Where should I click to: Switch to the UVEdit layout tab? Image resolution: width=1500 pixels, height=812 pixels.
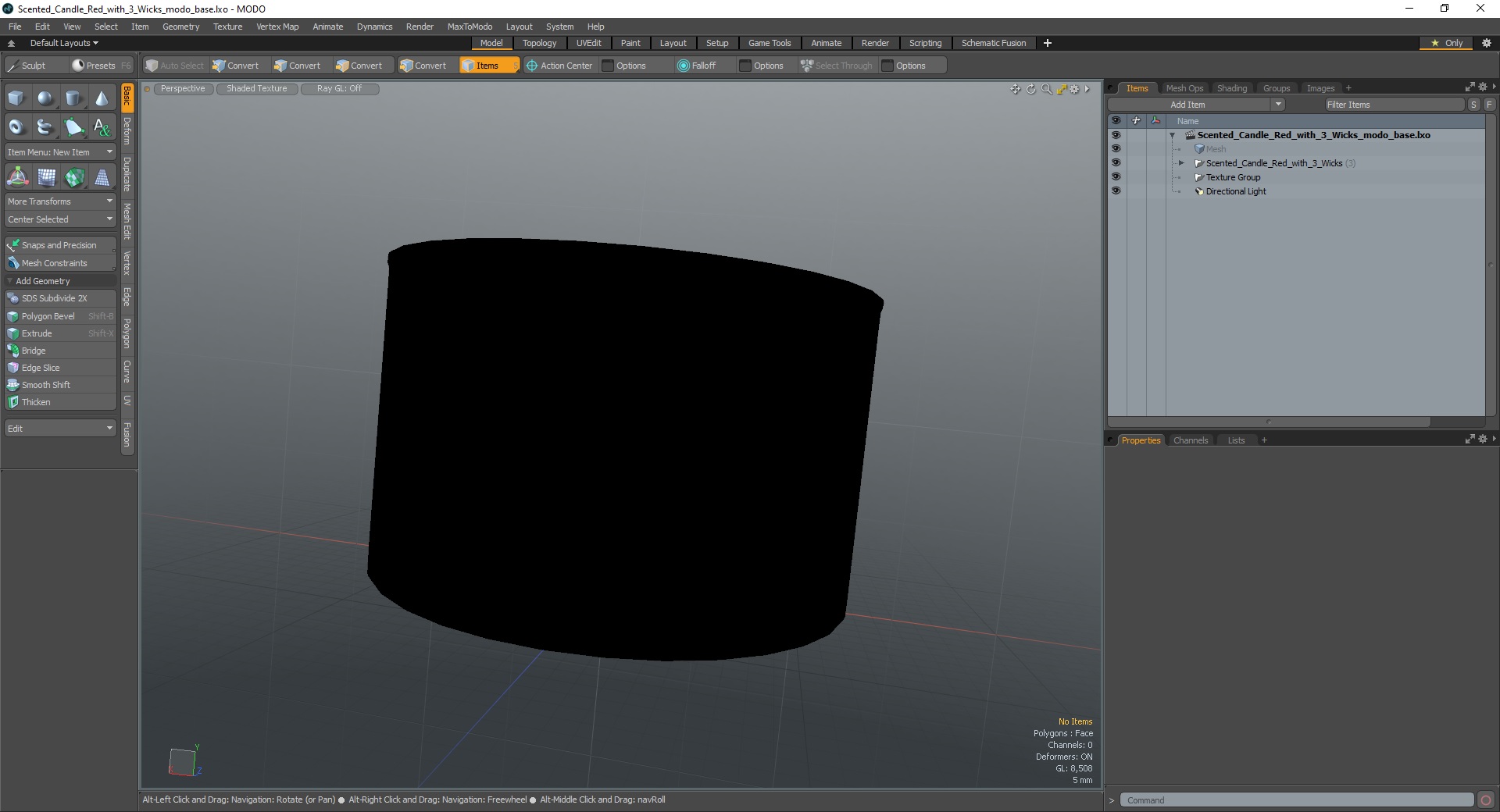pyautogui.click(x=588, y=43)
